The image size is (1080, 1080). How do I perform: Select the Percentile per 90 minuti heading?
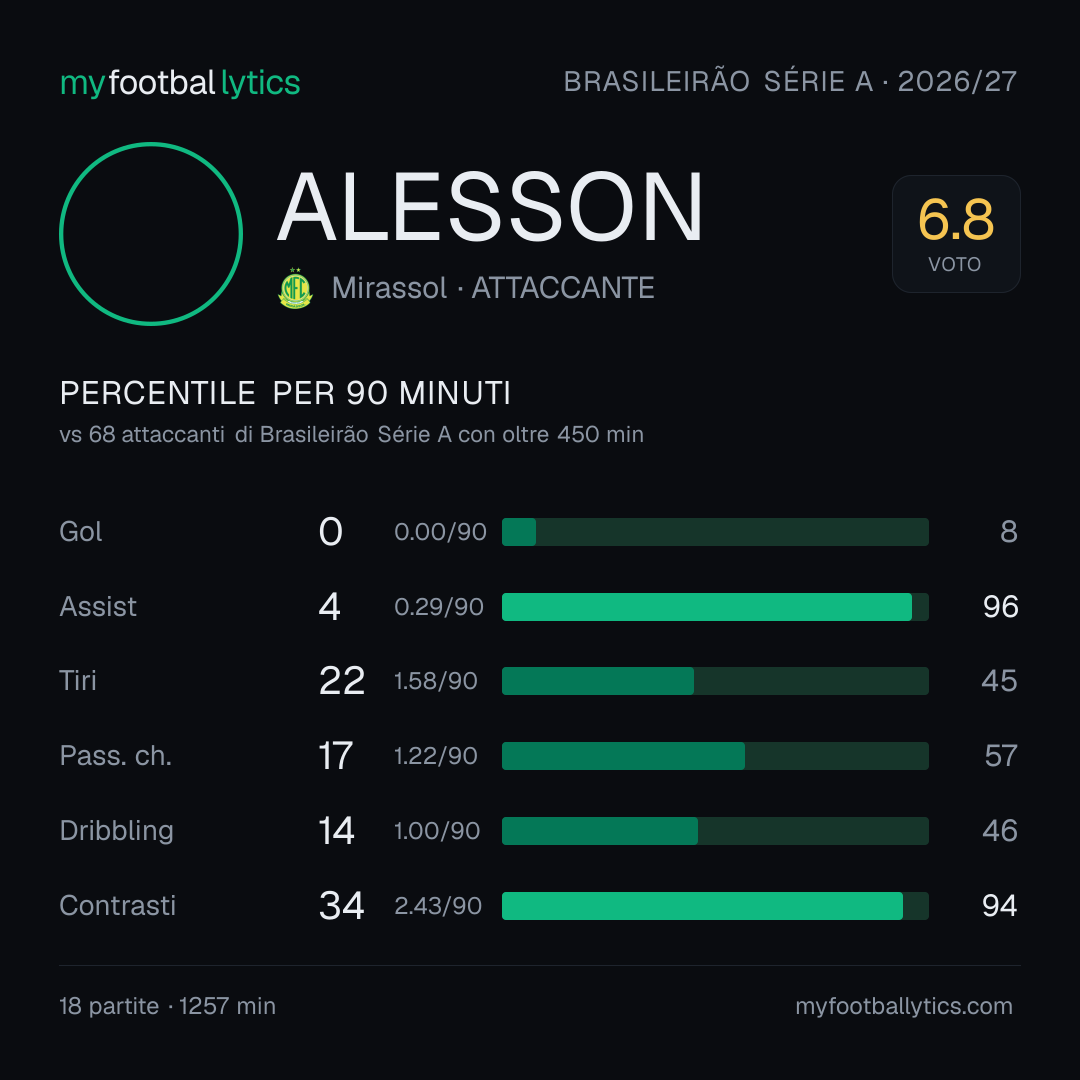285,393
